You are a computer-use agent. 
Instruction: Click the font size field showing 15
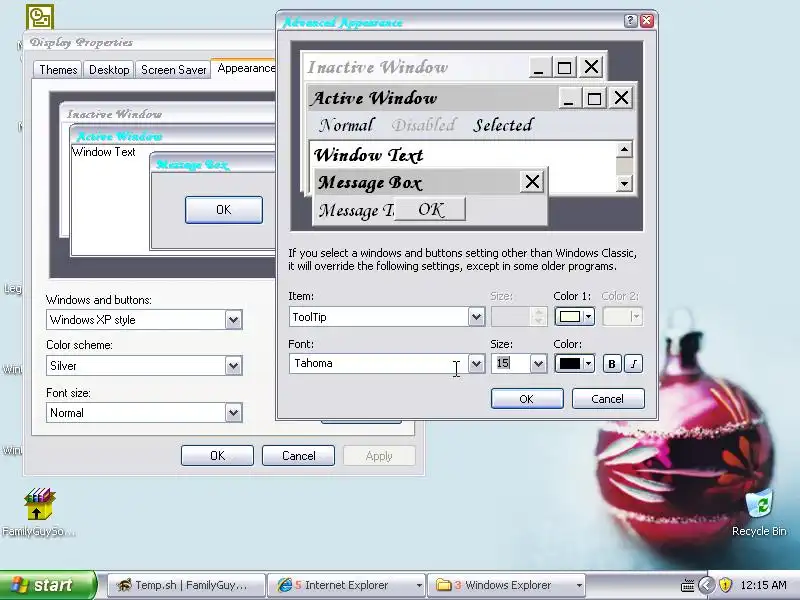(511, 364)
